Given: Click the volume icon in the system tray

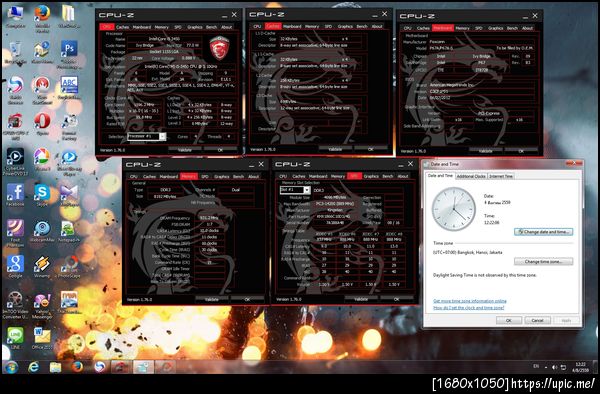Looking at the screenshot, I should tap(554, 368).
